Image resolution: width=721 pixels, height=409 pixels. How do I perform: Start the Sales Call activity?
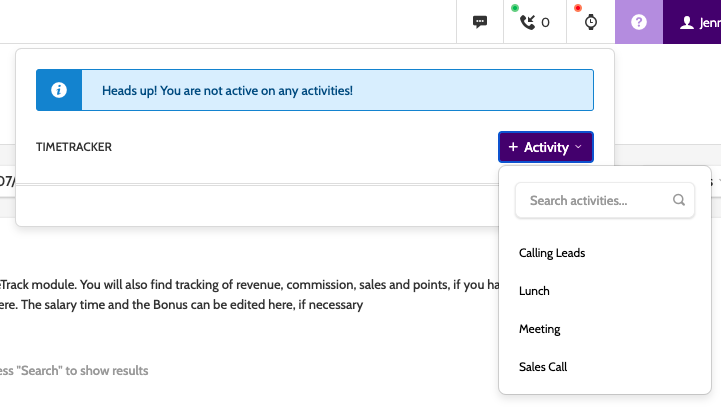[x=543, y=367]
